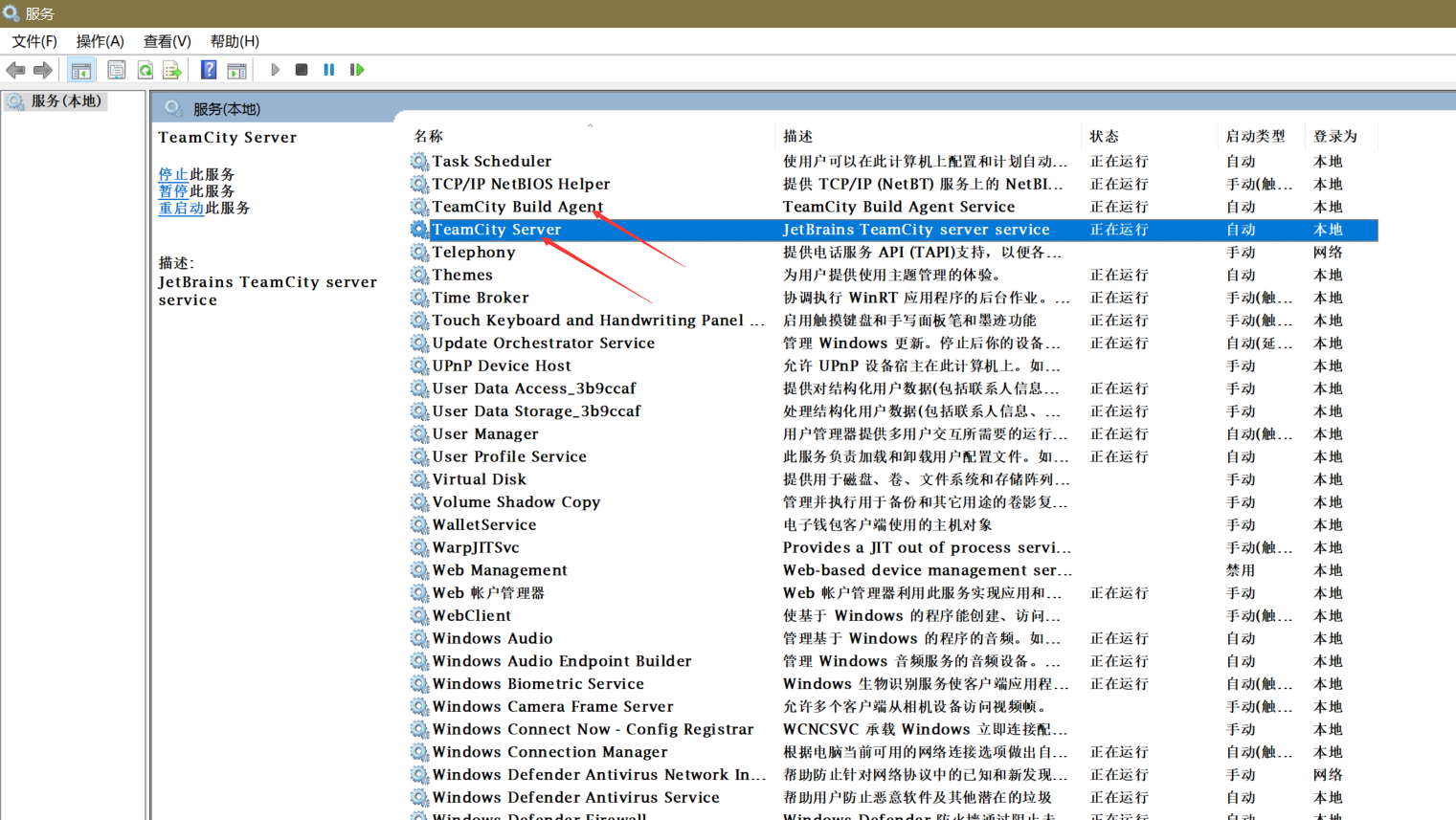This screenshot has width=1456, height=820.
Task: Sort by the 状态 column header
Action: click(1150, 136)
